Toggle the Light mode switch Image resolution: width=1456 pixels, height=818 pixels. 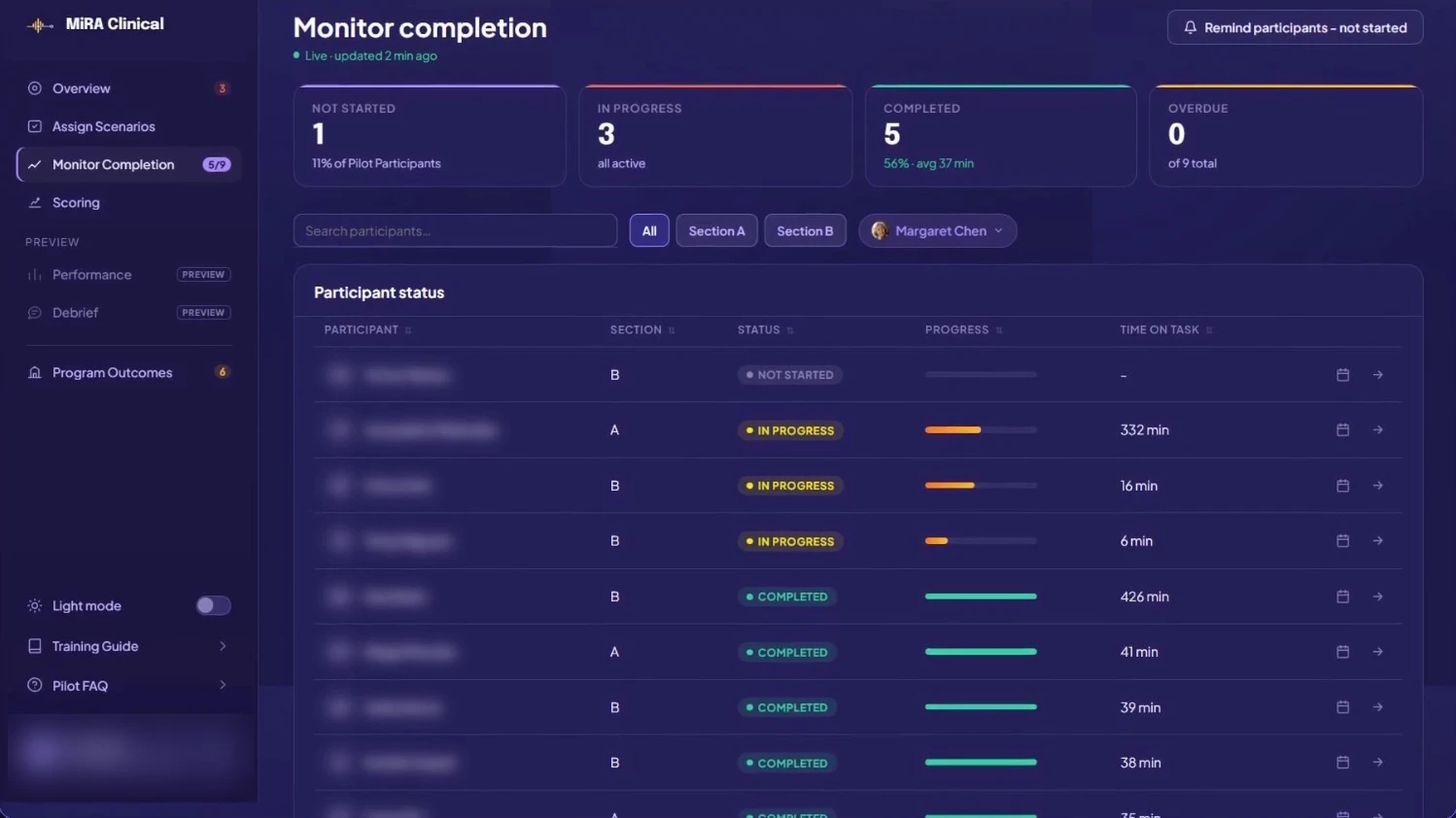coord(213,605)
